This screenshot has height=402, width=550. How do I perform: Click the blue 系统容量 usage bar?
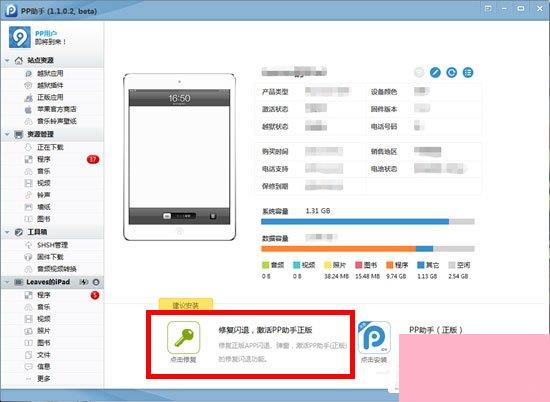(355, 222)
